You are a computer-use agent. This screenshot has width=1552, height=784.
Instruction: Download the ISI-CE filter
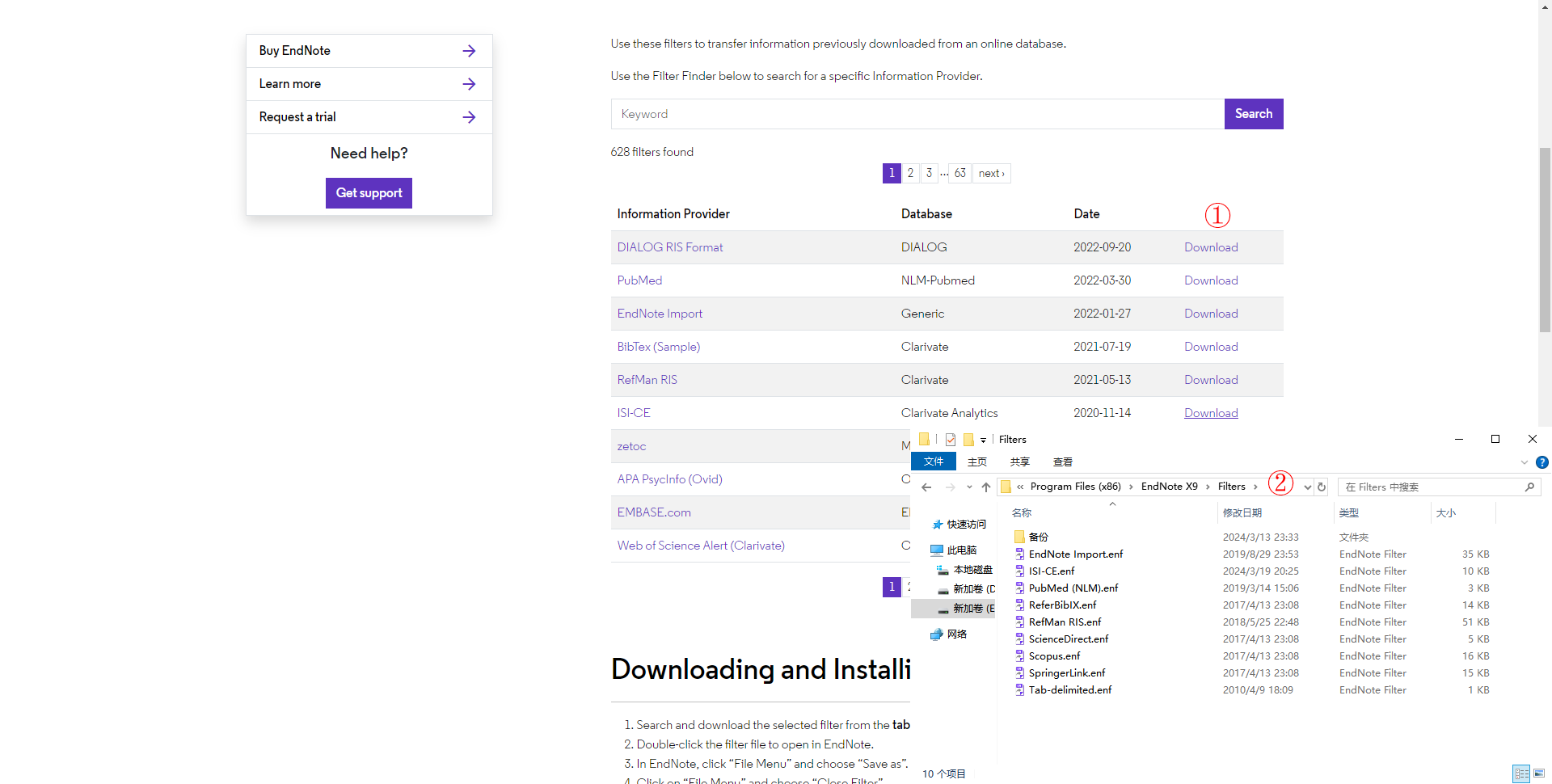tap(1211, 413)
